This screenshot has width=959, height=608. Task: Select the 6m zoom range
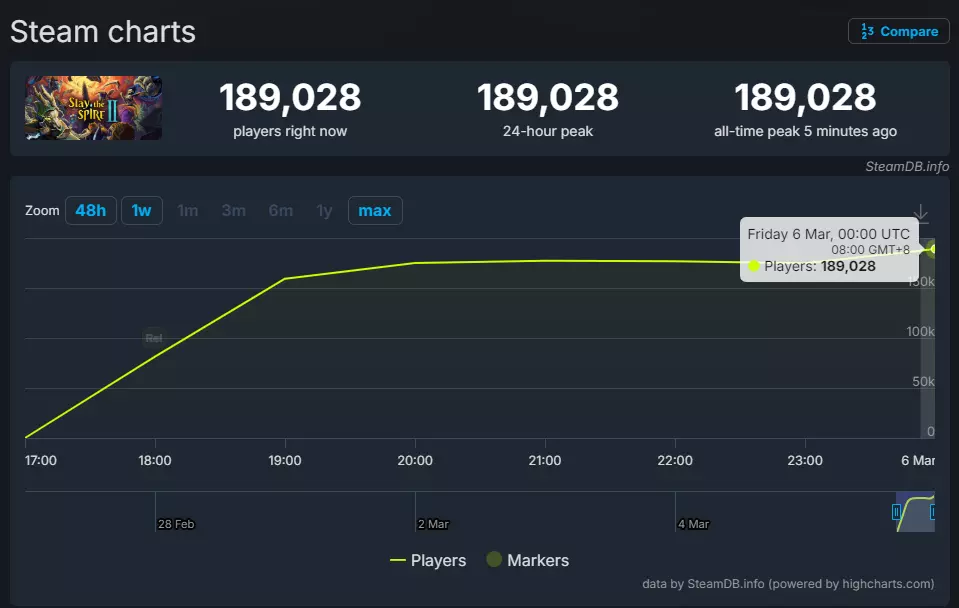pyautogui.click(x=281, y=210)
